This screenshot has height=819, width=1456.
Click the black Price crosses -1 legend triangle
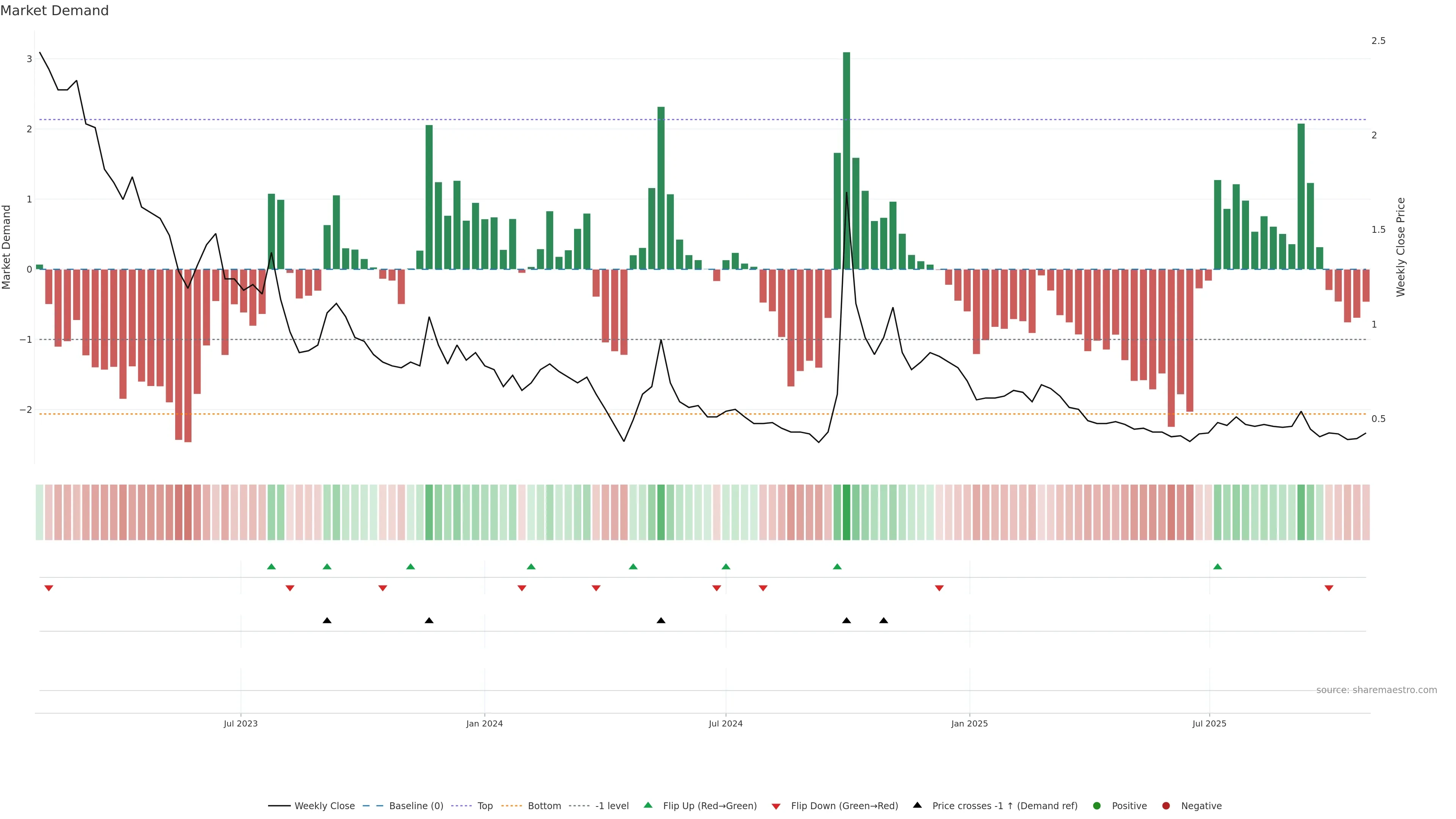(917, 805)
